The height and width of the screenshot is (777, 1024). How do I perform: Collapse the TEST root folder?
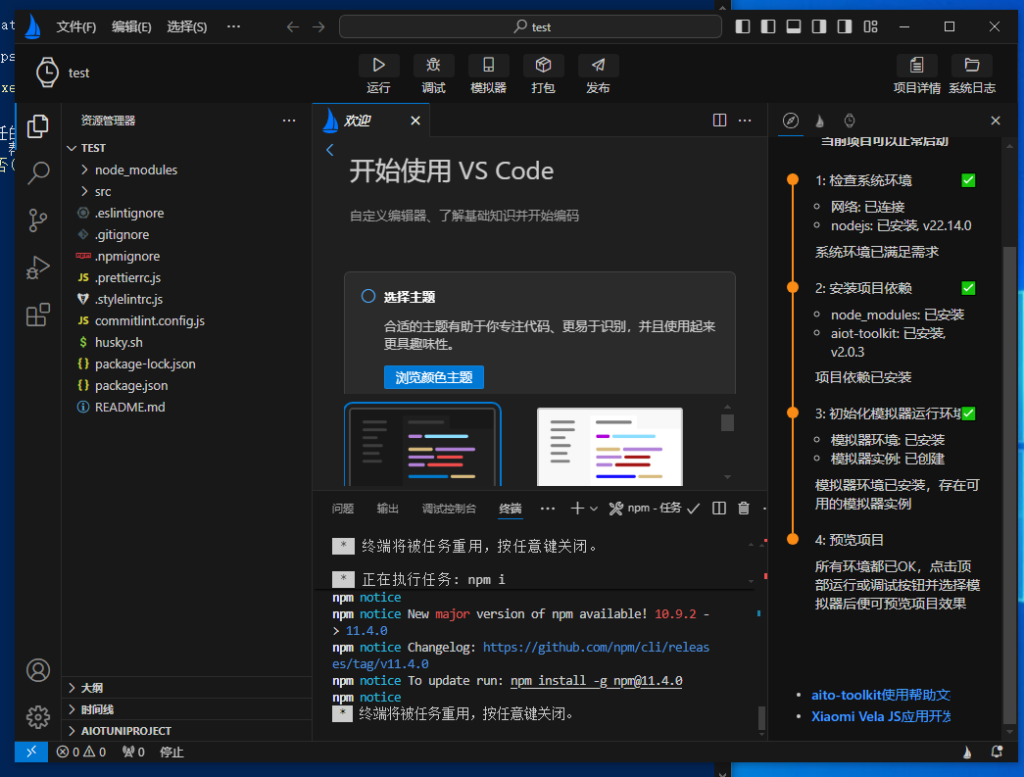186,148
